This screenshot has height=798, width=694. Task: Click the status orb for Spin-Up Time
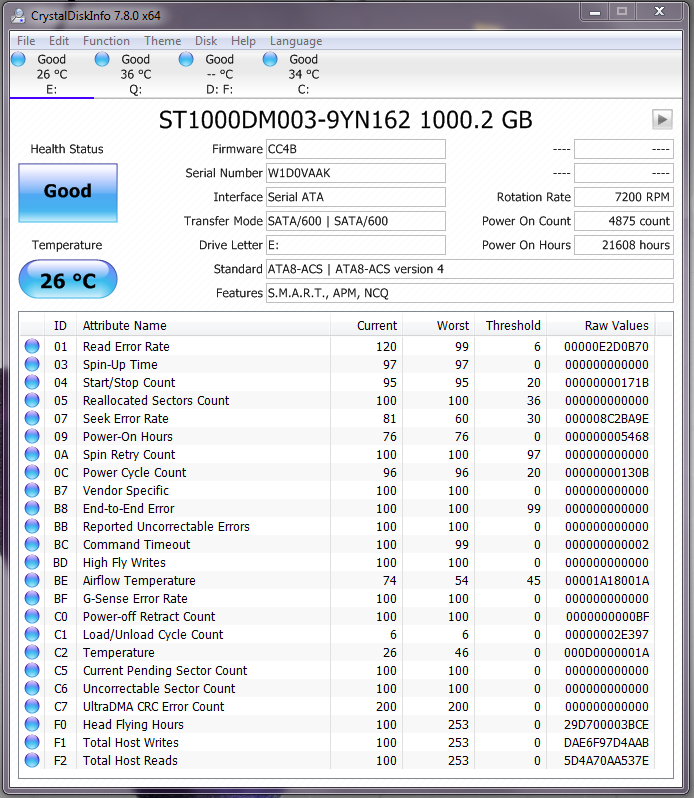[32, 364]
